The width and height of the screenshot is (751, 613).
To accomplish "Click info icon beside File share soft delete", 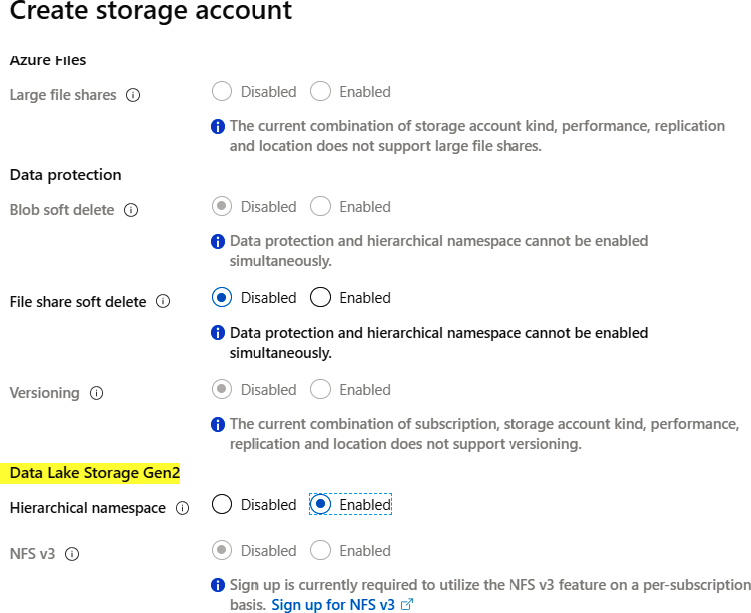I will tap(163, 302).
